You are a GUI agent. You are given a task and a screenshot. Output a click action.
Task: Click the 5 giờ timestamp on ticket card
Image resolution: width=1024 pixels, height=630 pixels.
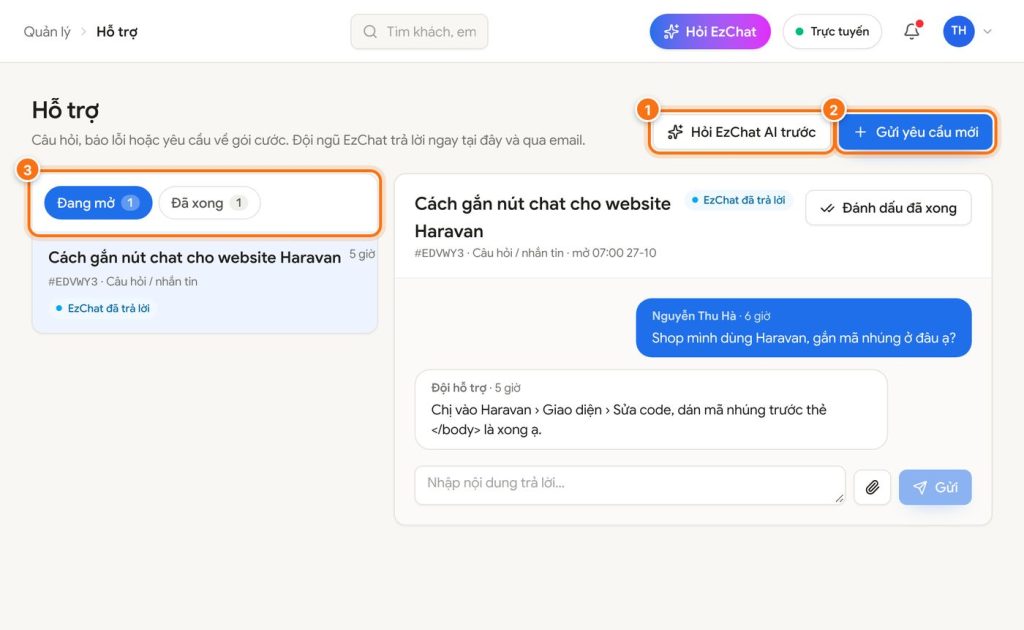[362, 254]
